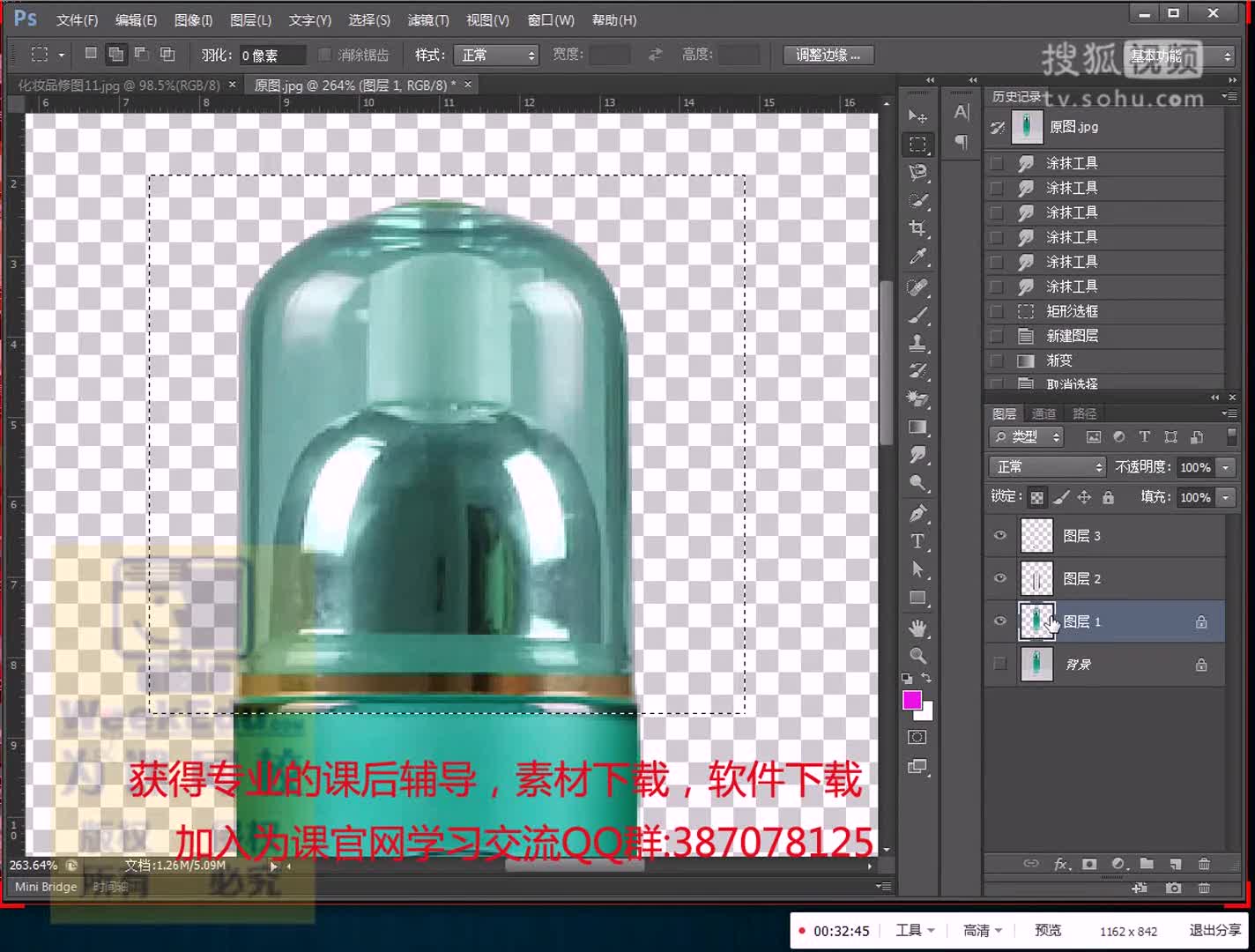Viewport: 1255px width, 952px height.
Task: Select the Dodge tool
Action: pyautogui.click(x=917, y=484)
